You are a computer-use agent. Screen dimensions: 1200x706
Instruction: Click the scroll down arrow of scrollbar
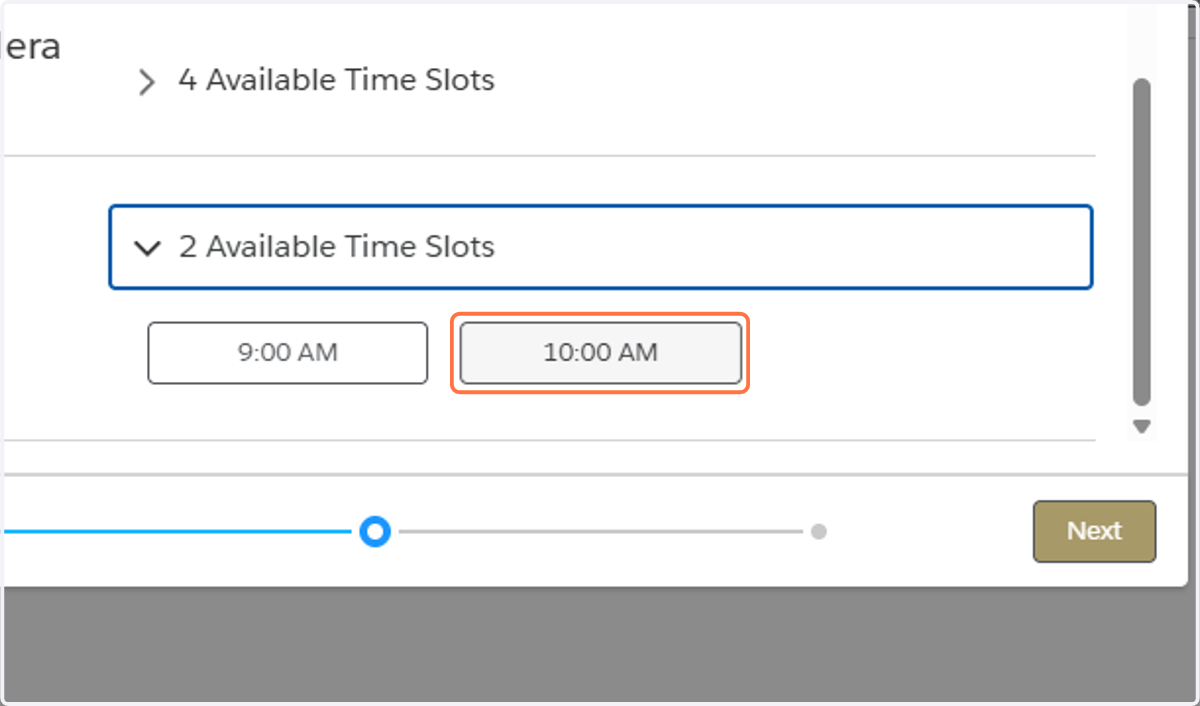[x=1142, y=427]
